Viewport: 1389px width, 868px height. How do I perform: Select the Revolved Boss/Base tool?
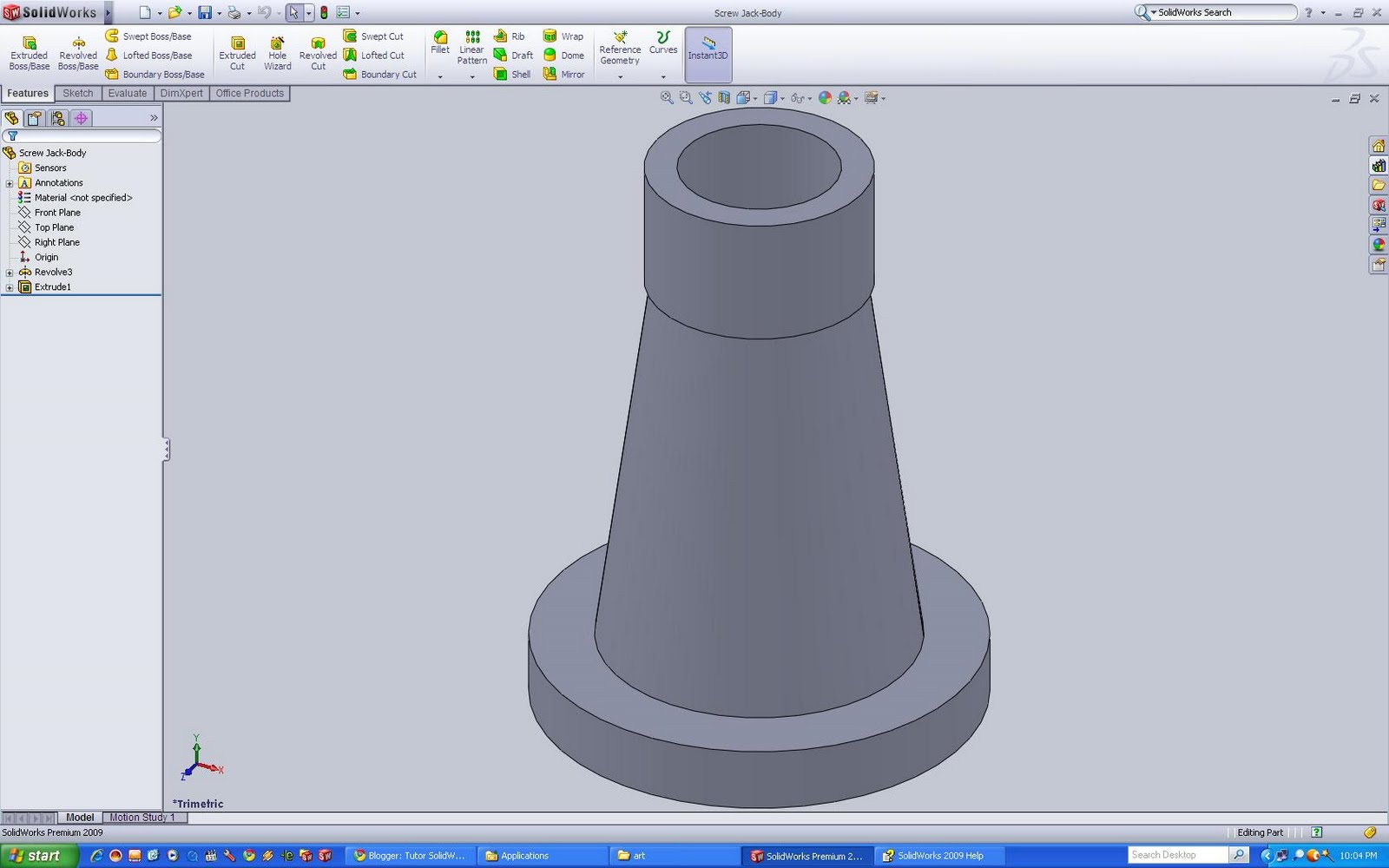tap(77, 48)
